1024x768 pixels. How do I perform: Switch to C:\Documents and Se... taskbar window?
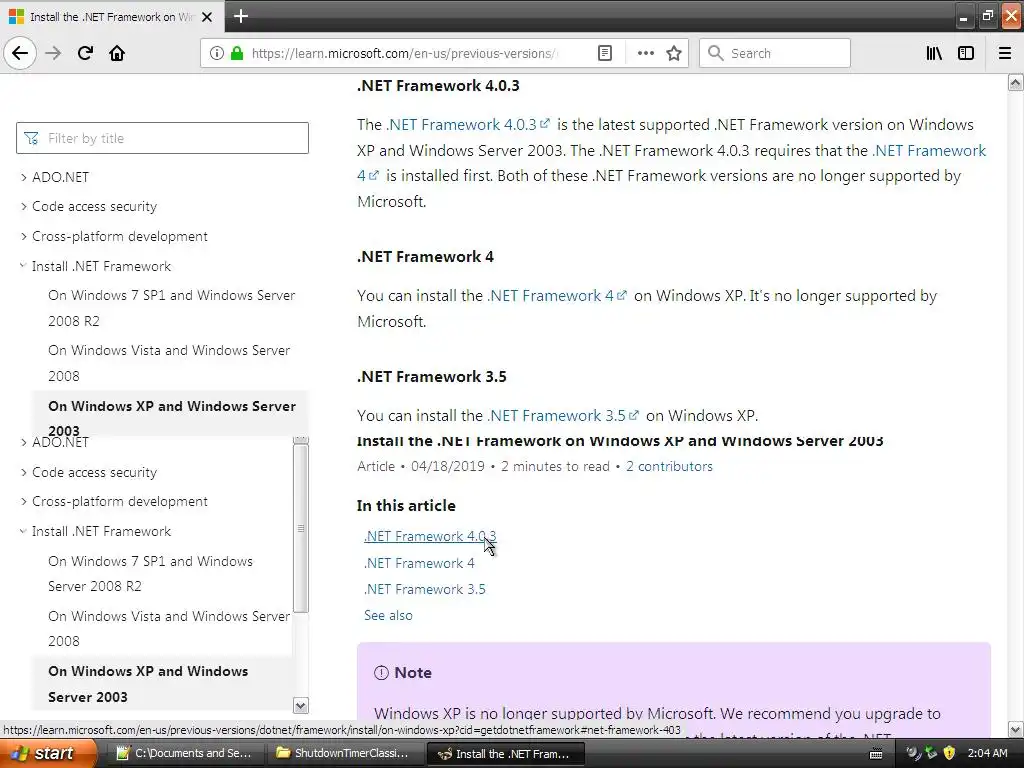point(184,754)
